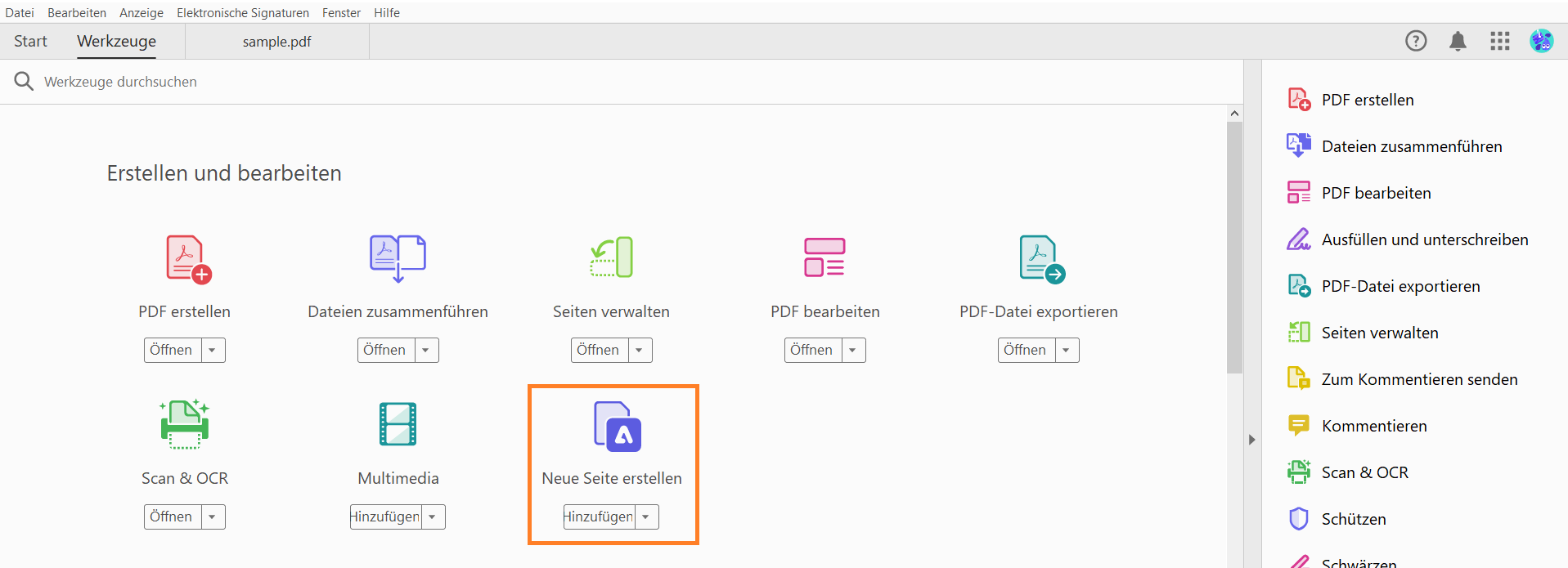Click the Dateien zusammenführen tool icon

[398, 258]
